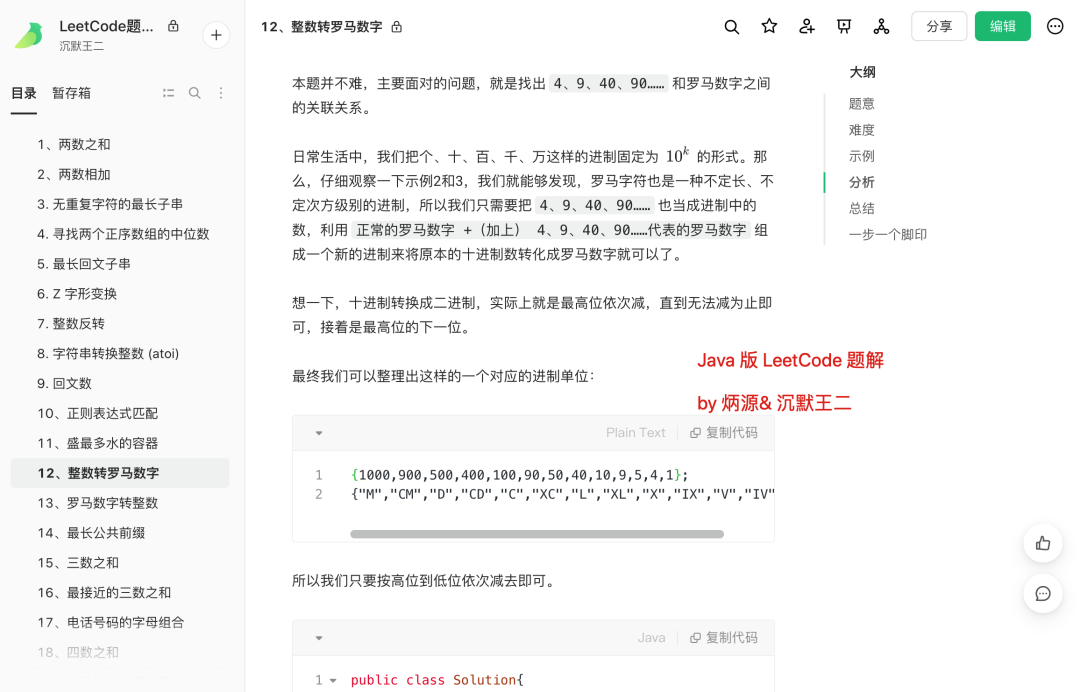Open 15、三数之和
This screenshot has width=1080, height=692.
pos(120,563)
